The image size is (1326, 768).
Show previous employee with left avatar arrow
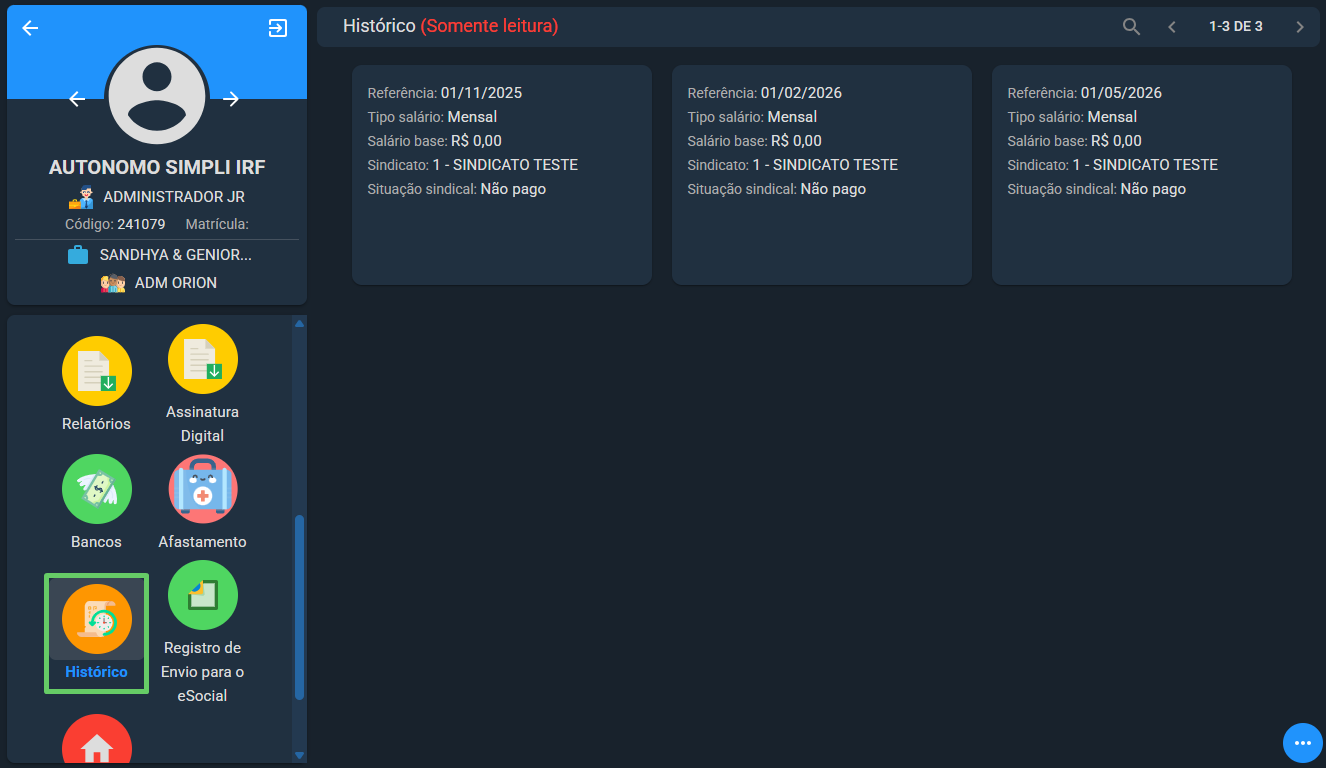pyautogui.click(x=77, y=98)
